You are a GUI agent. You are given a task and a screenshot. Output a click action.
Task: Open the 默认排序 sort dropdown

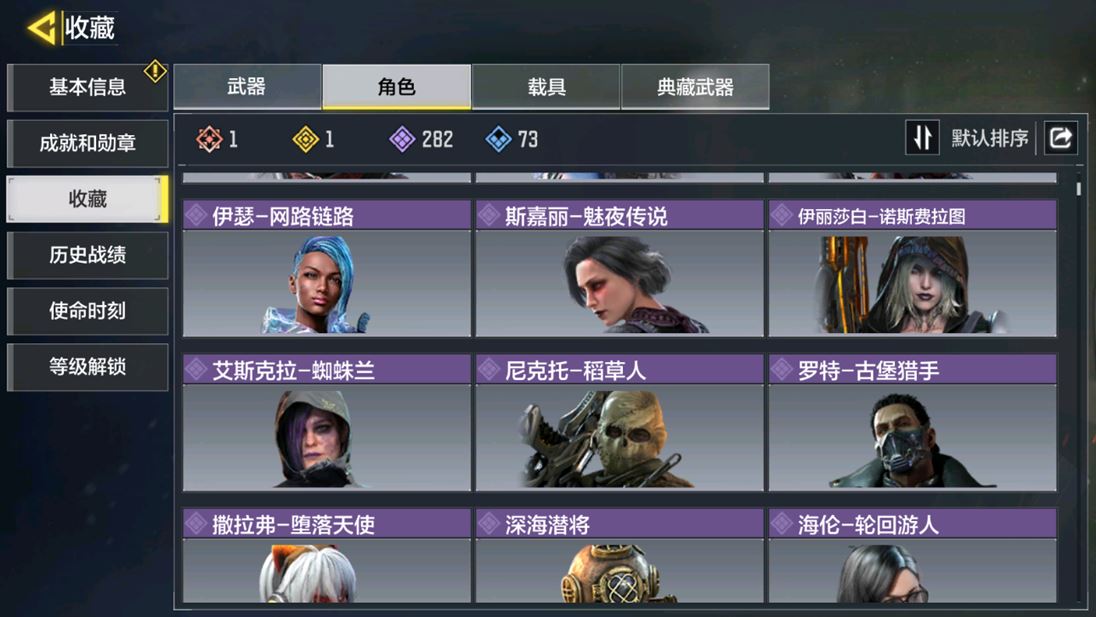pos(989,138)
